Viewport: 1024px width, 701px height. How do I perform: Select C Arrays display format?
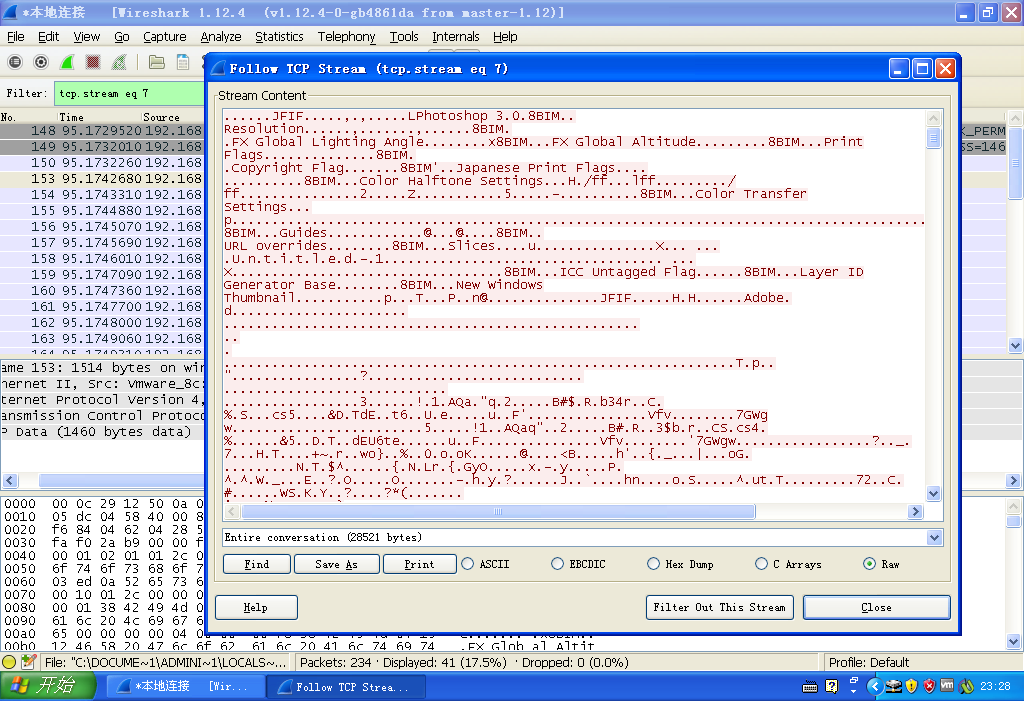click(761, 564)
